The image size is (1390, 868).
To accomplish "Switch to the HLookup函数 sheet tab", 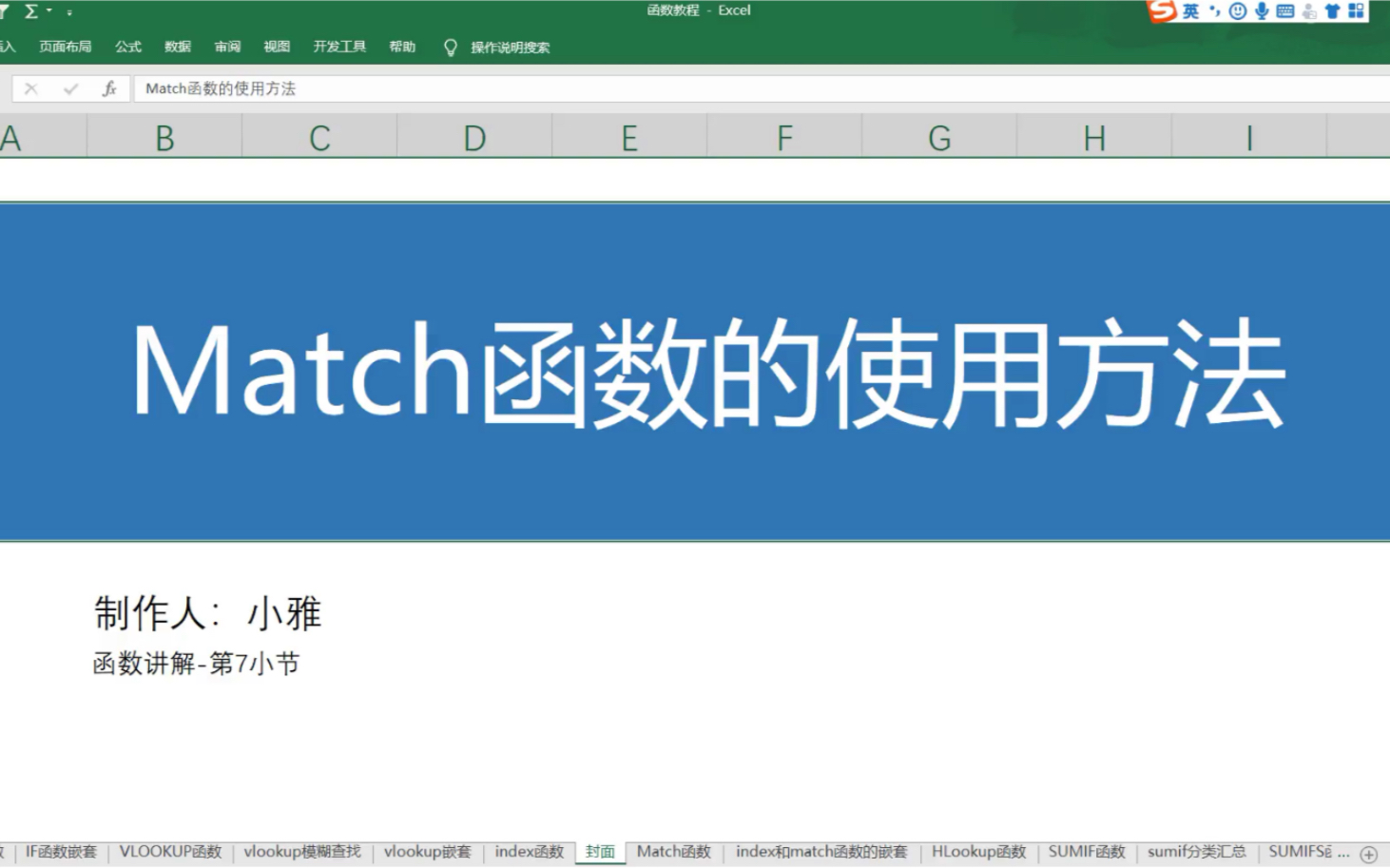I will click(978, 852).
